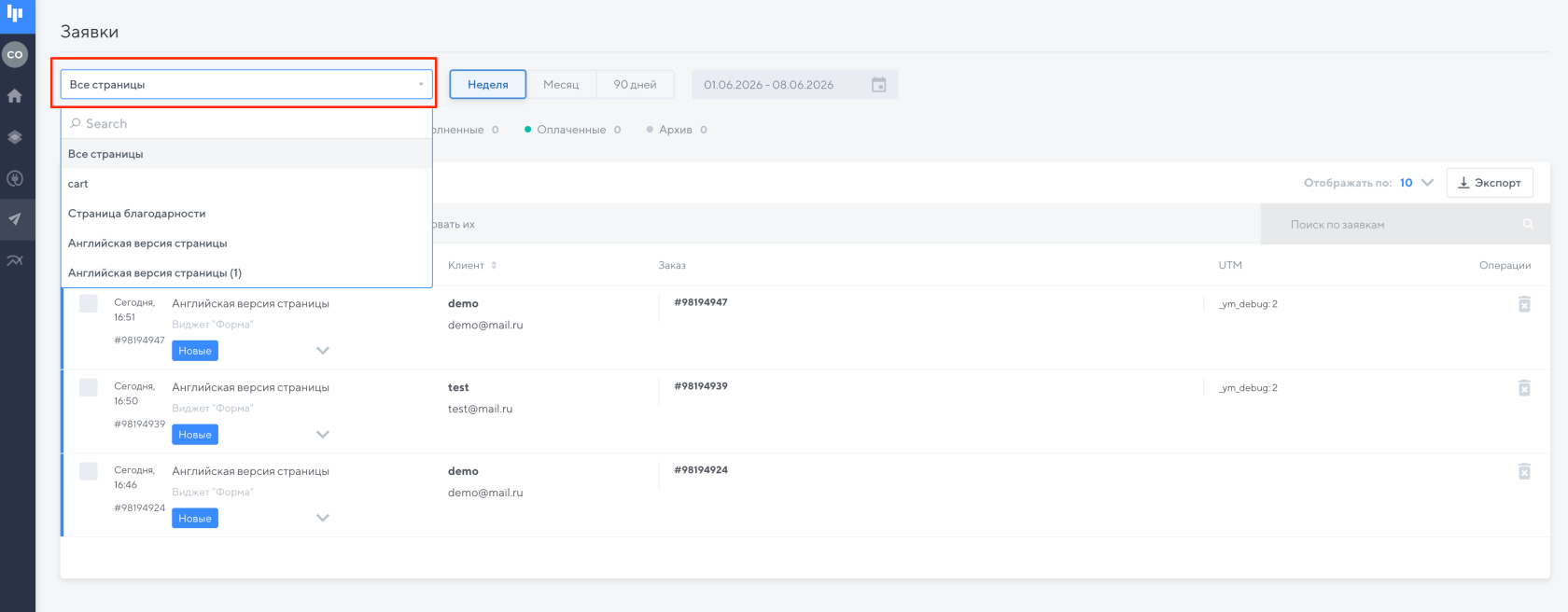Screen dimensions: 1568x612
Task: Click Новые status badge of #98194947
Action: pyautogui.click(x=195, y=351)
